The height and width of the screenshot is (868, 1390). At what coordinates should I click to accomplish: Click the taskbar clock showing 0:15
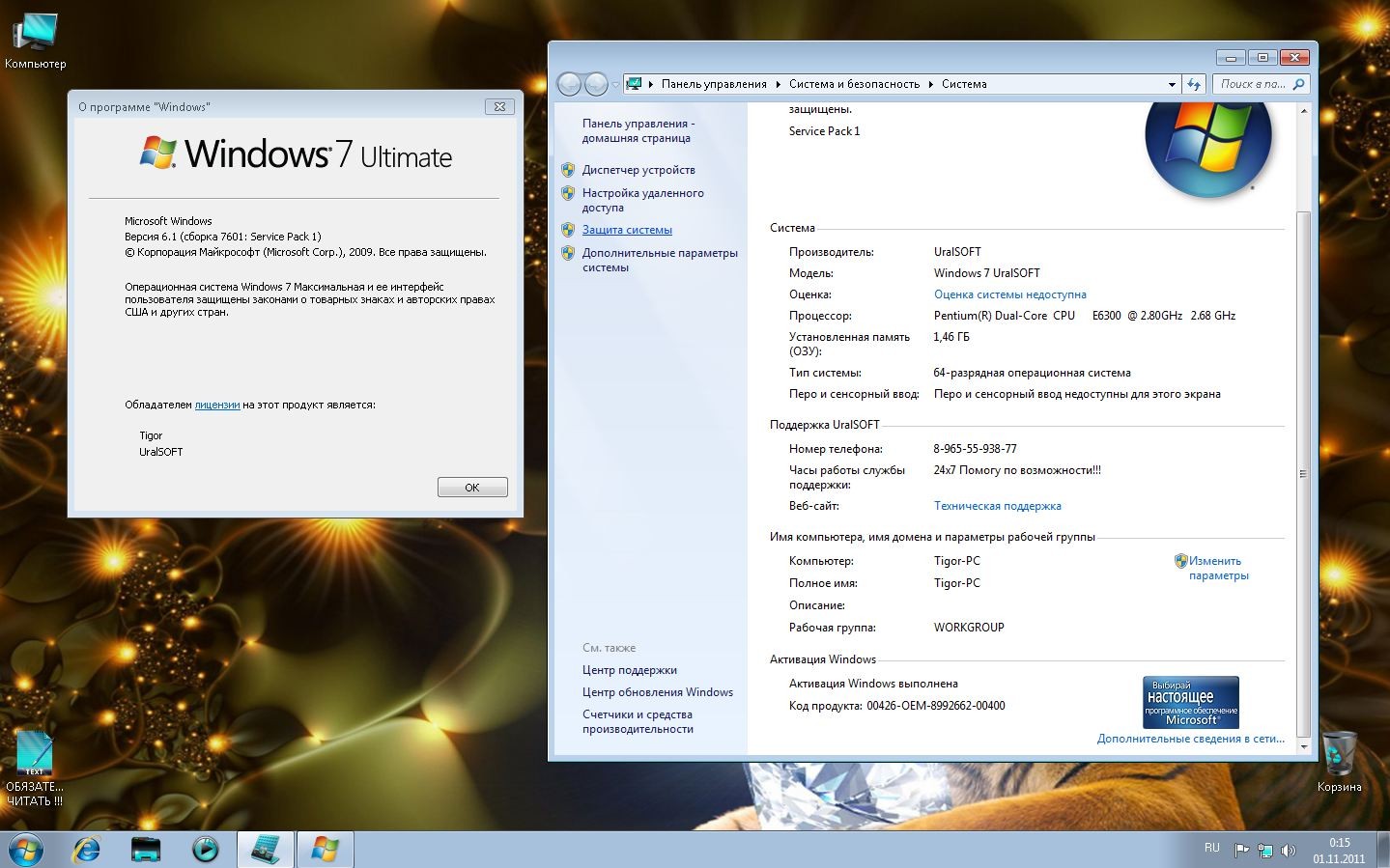pyautogui.click(x=1339, y=851)
